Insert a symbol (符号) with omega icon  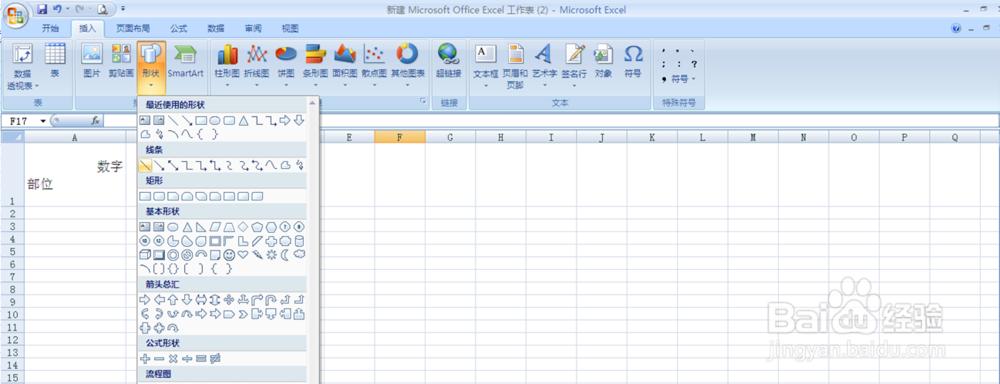tap(633, 61)
